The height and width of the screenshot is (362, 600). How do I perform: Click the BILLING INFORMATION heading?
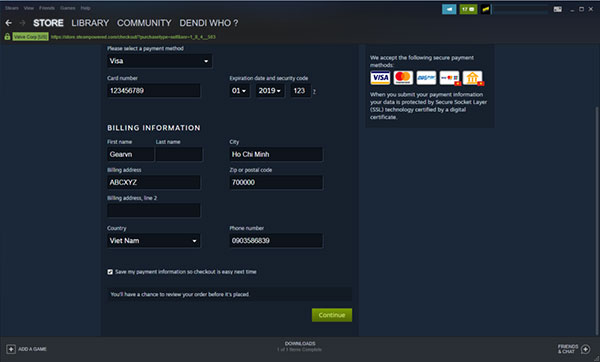pyautogui.click(x=154, y=128)
